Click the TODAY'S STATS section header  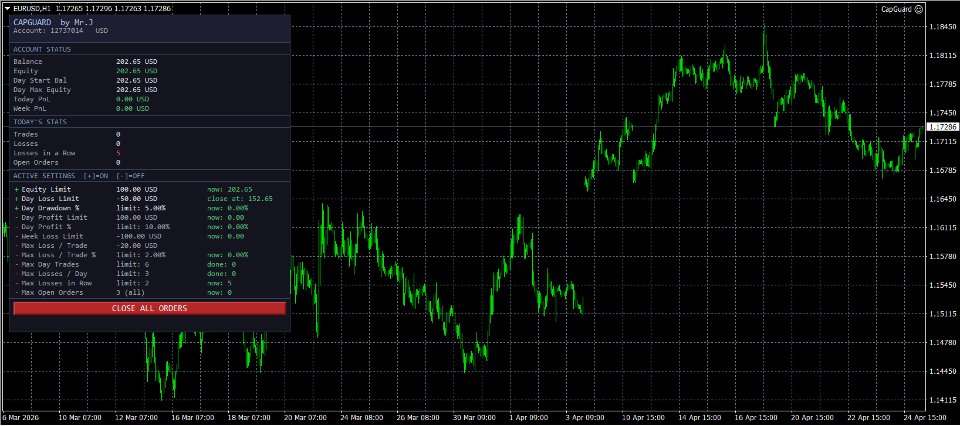coord(40,122)
